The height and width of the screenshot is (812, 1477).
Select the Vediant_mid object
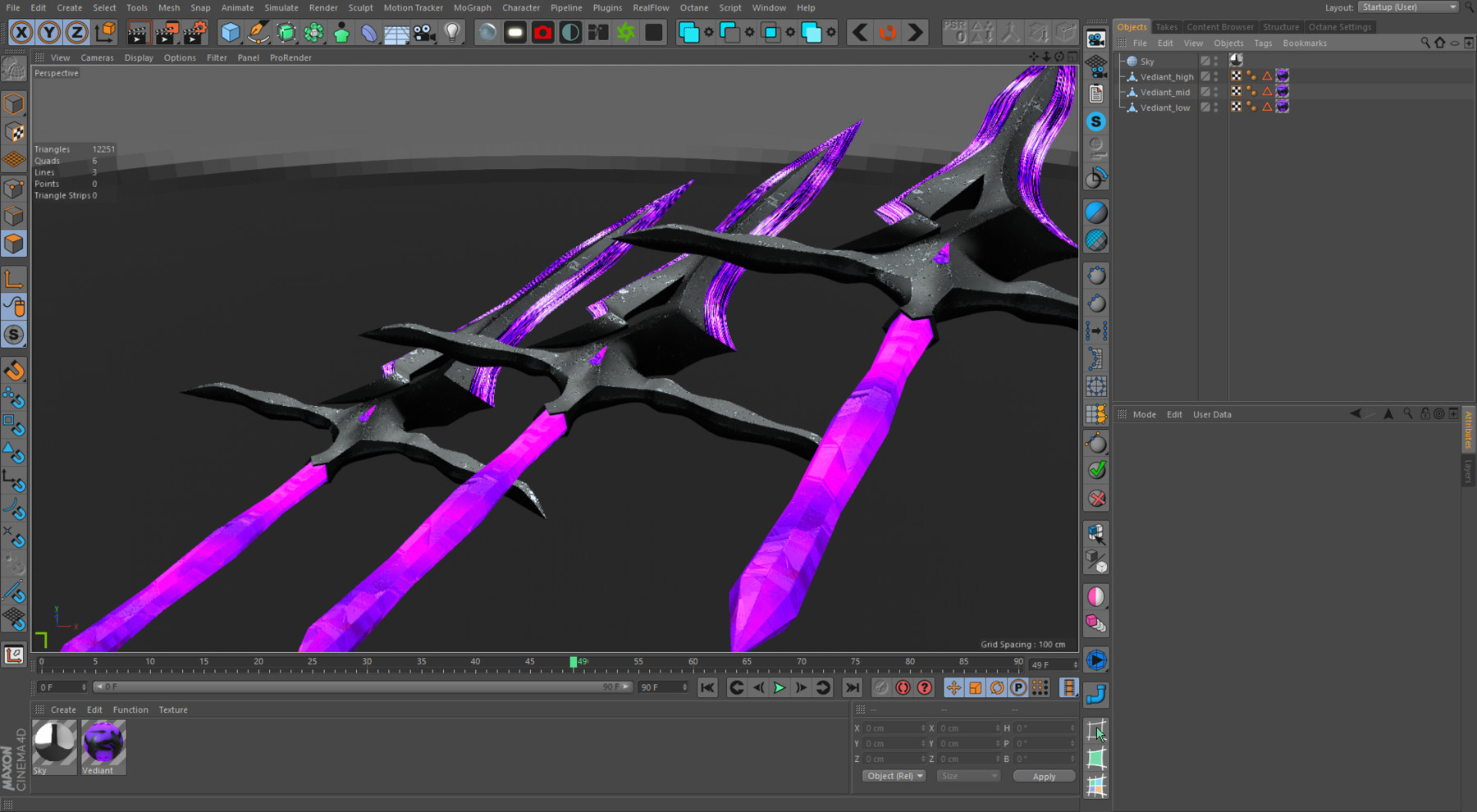point(1164,93)
